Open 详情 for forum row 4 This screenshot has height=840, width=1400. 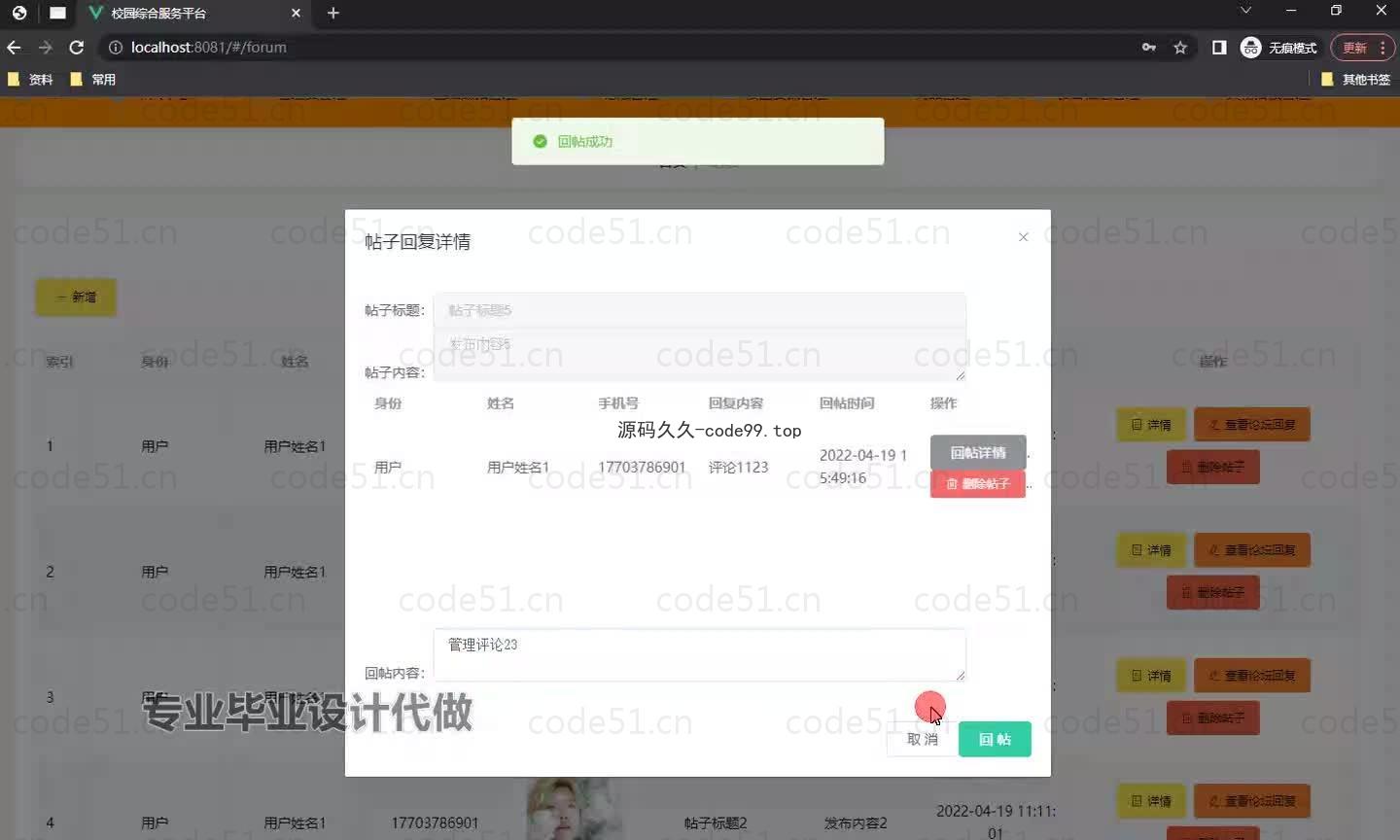[1151, 801]
